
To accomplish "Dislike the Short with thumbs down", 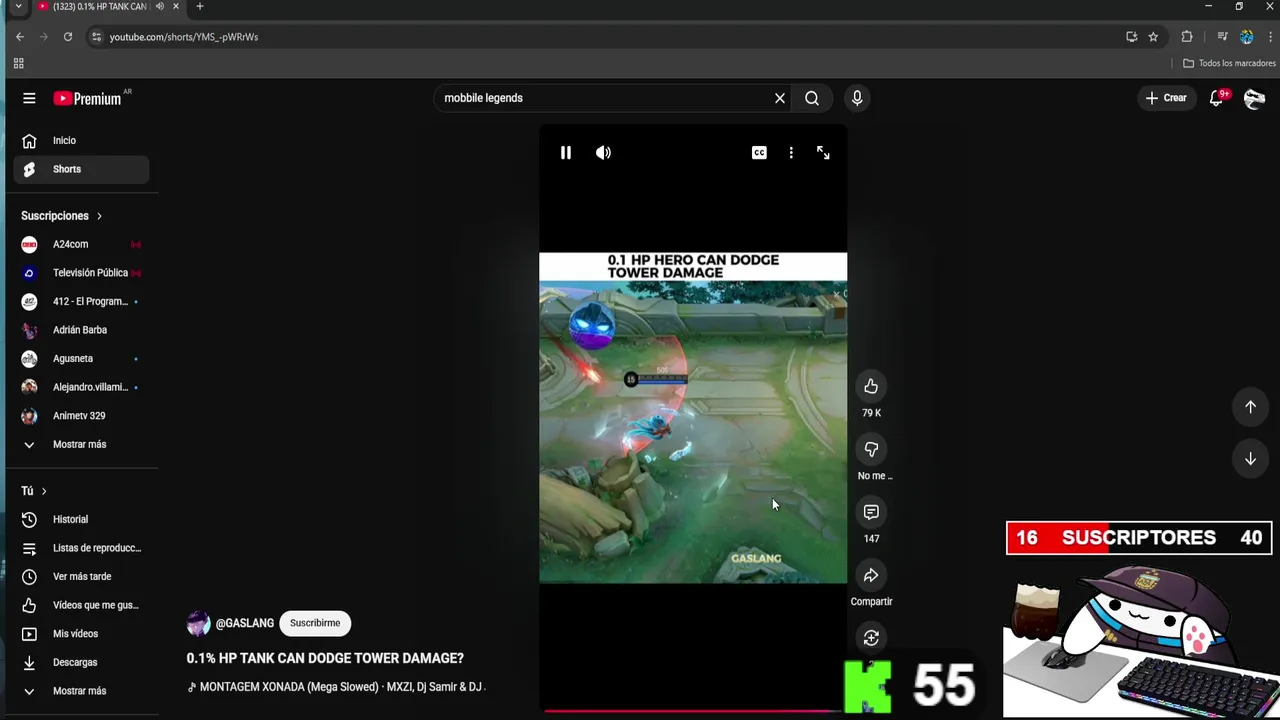I will tap(871, 450).
